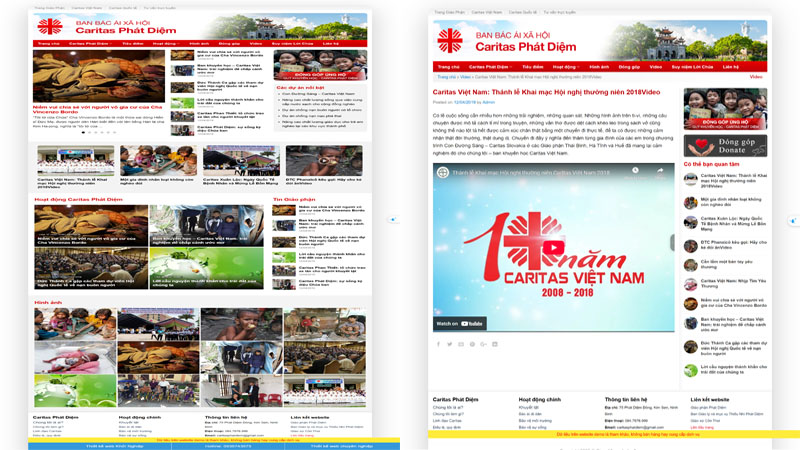Open Caritas Quốc tế in the right page top bar

(x=522, y=12)
